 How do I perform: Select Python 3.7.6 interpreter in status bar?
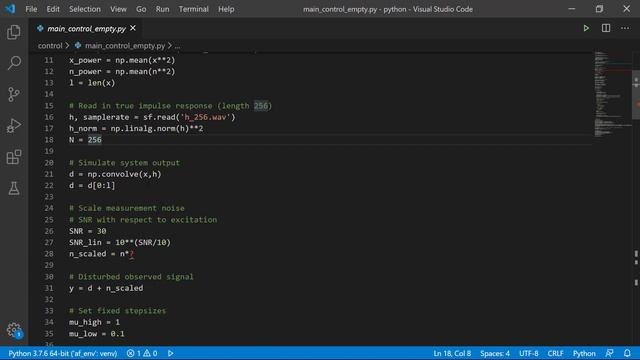(x=62, y=353)
